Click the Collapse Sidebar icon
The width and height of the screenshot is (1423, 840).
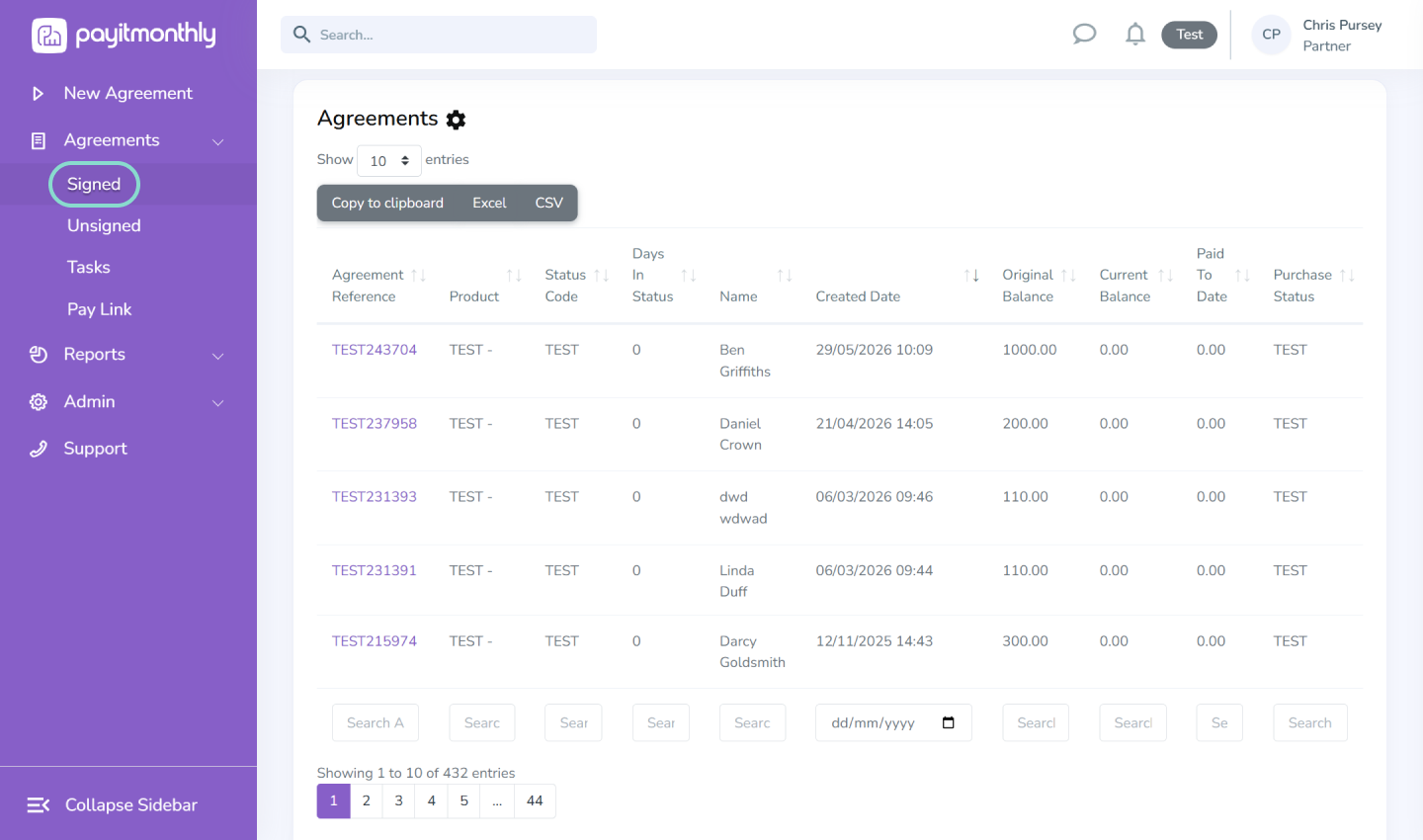pos(39,805)
